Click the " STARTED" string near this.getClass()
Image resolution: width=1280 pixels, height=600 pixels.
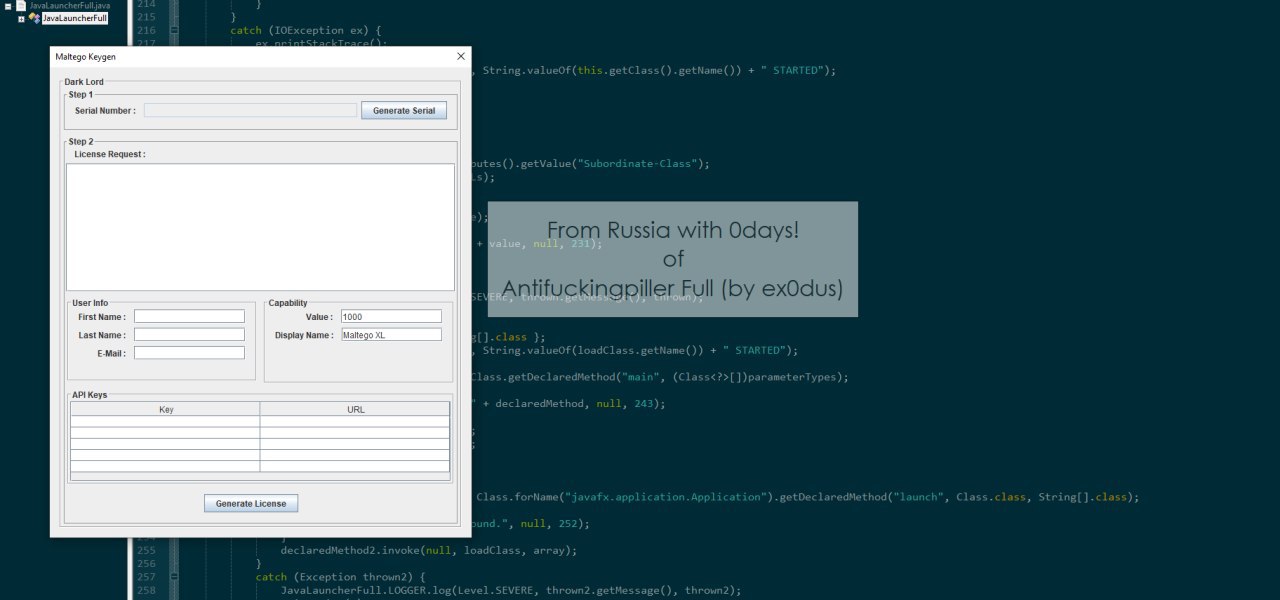tap(792, 70)
